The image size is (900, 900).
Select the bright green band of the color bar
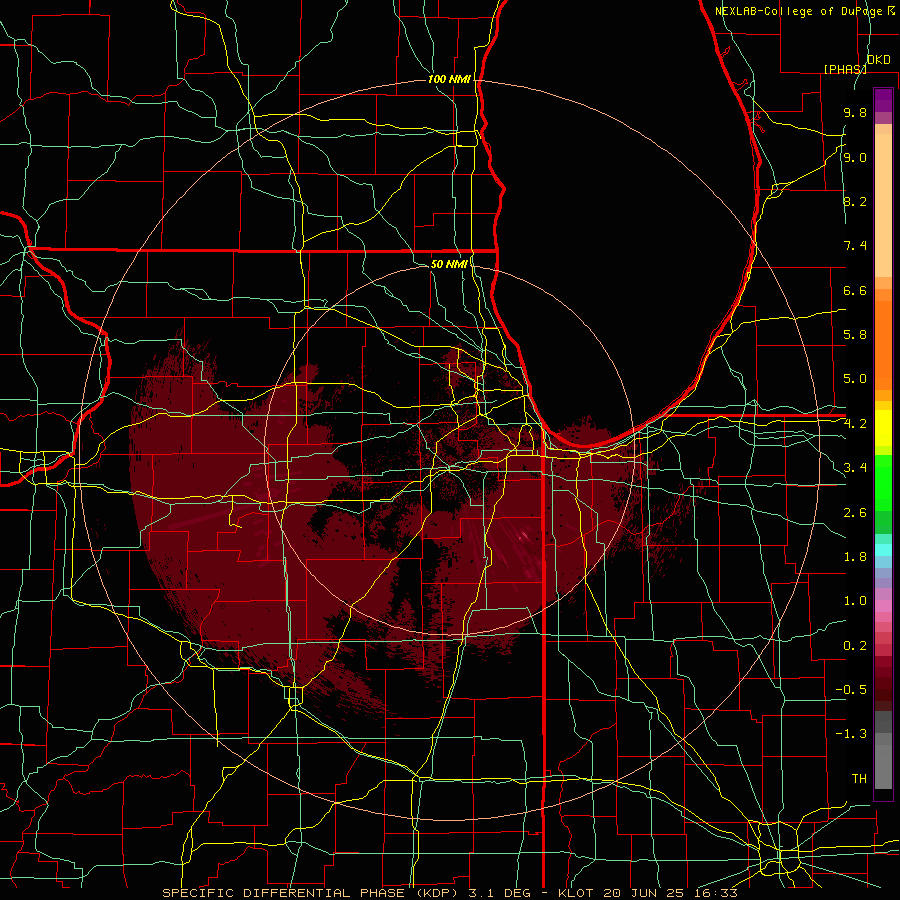click(x=883, y=483)
